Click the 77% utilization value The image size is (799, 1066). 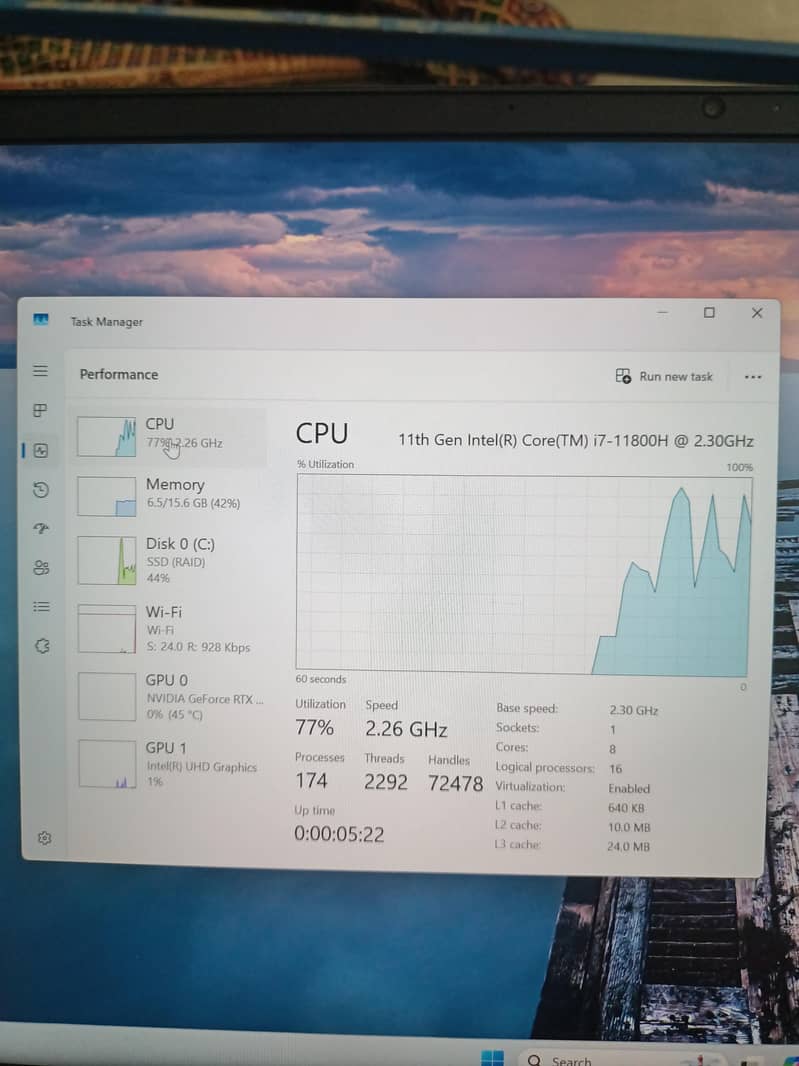coord(314,727)
